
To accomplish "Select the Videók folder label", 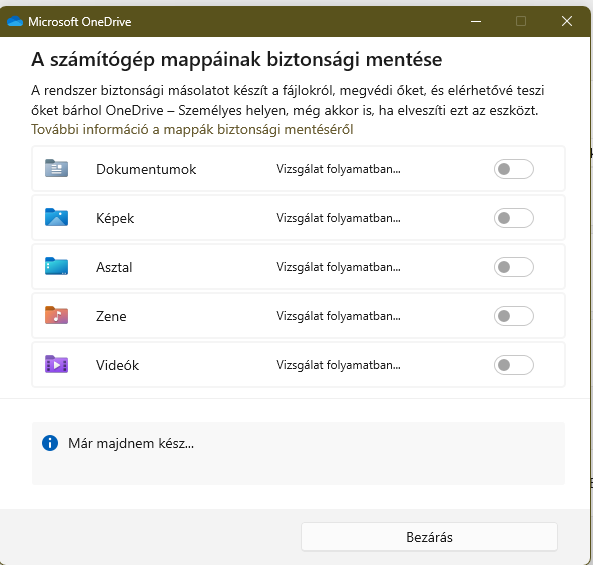I will (117, 365).
